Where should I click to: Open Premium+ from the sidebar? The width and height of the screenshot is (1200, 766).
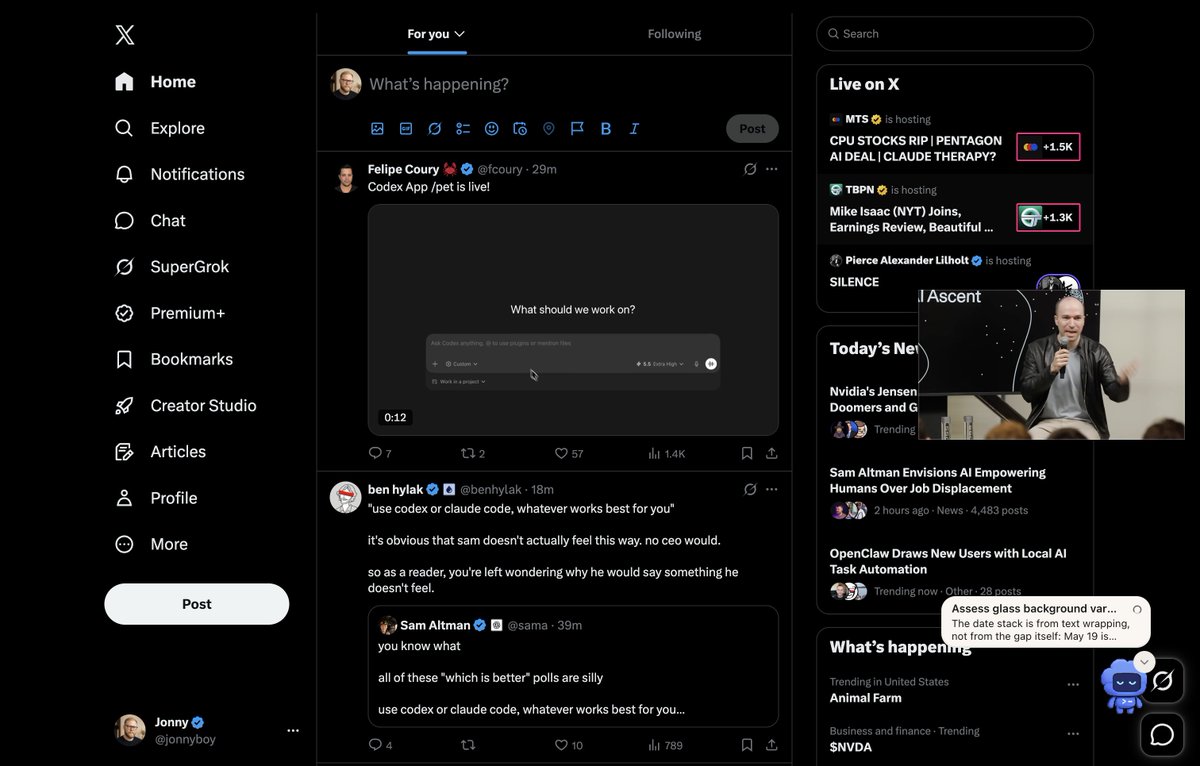170,313
